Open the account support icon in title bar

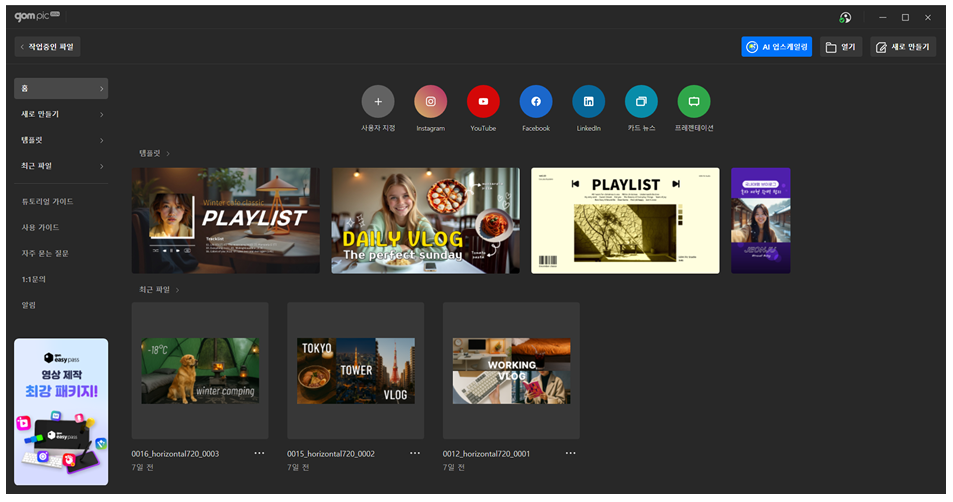pos(845,18)
